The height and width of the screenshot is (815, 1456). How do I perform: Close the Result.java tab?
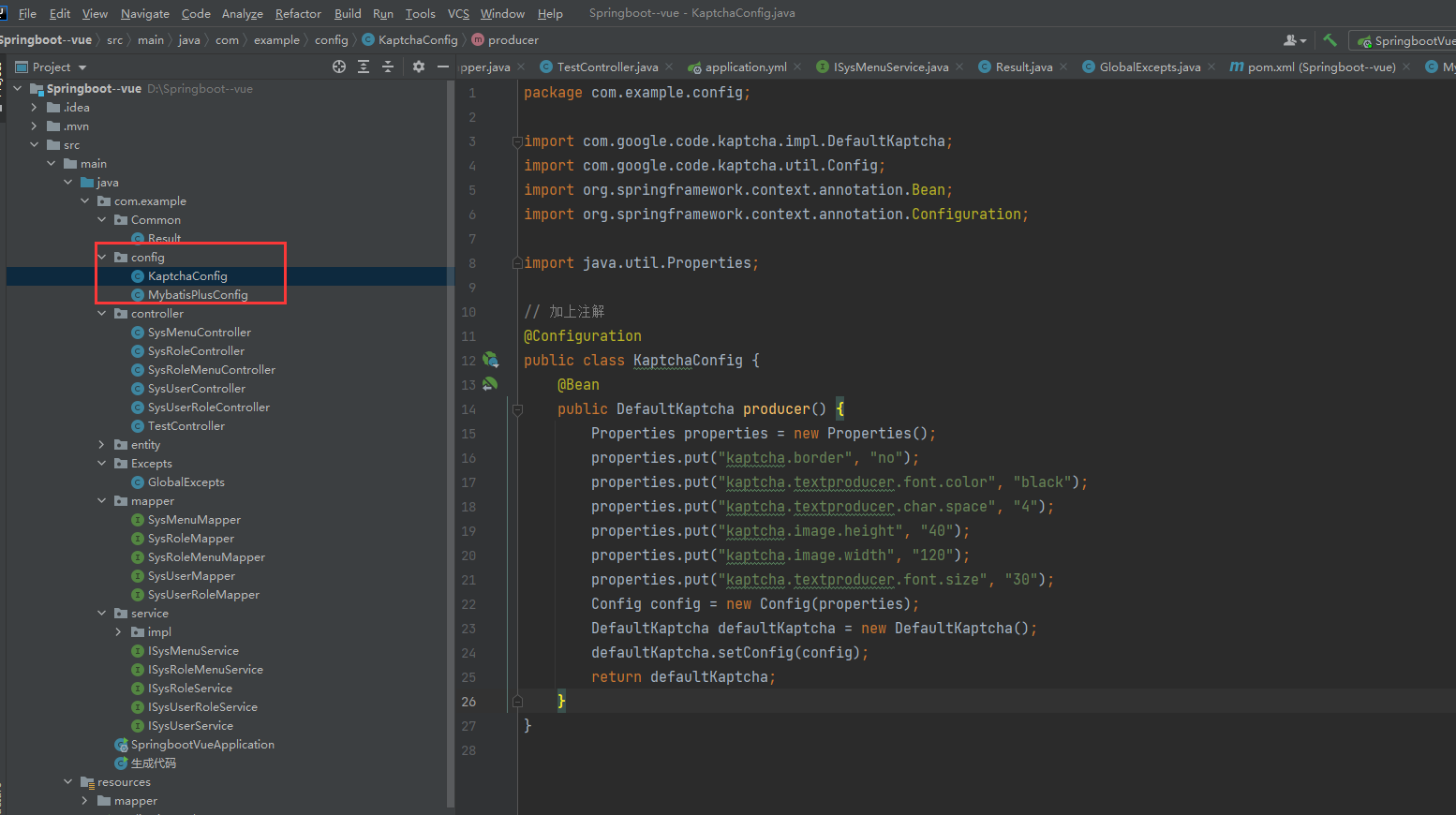pos(1063,67)
